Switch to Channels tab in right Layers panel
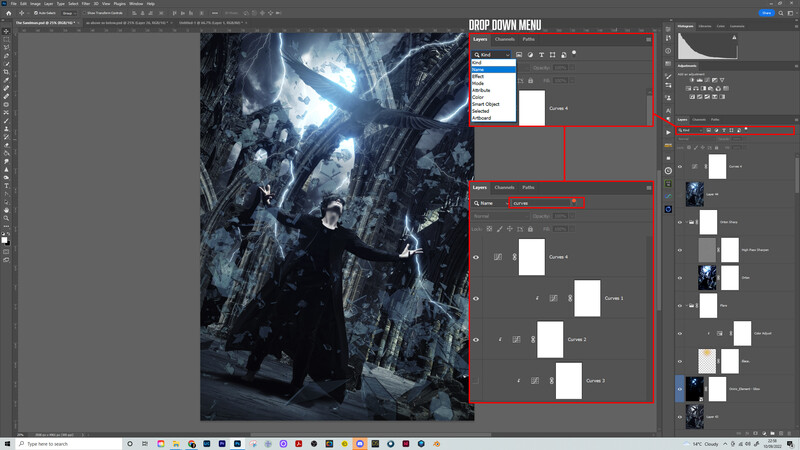This screenshot has width=800, height=450. tap(699, 119)
